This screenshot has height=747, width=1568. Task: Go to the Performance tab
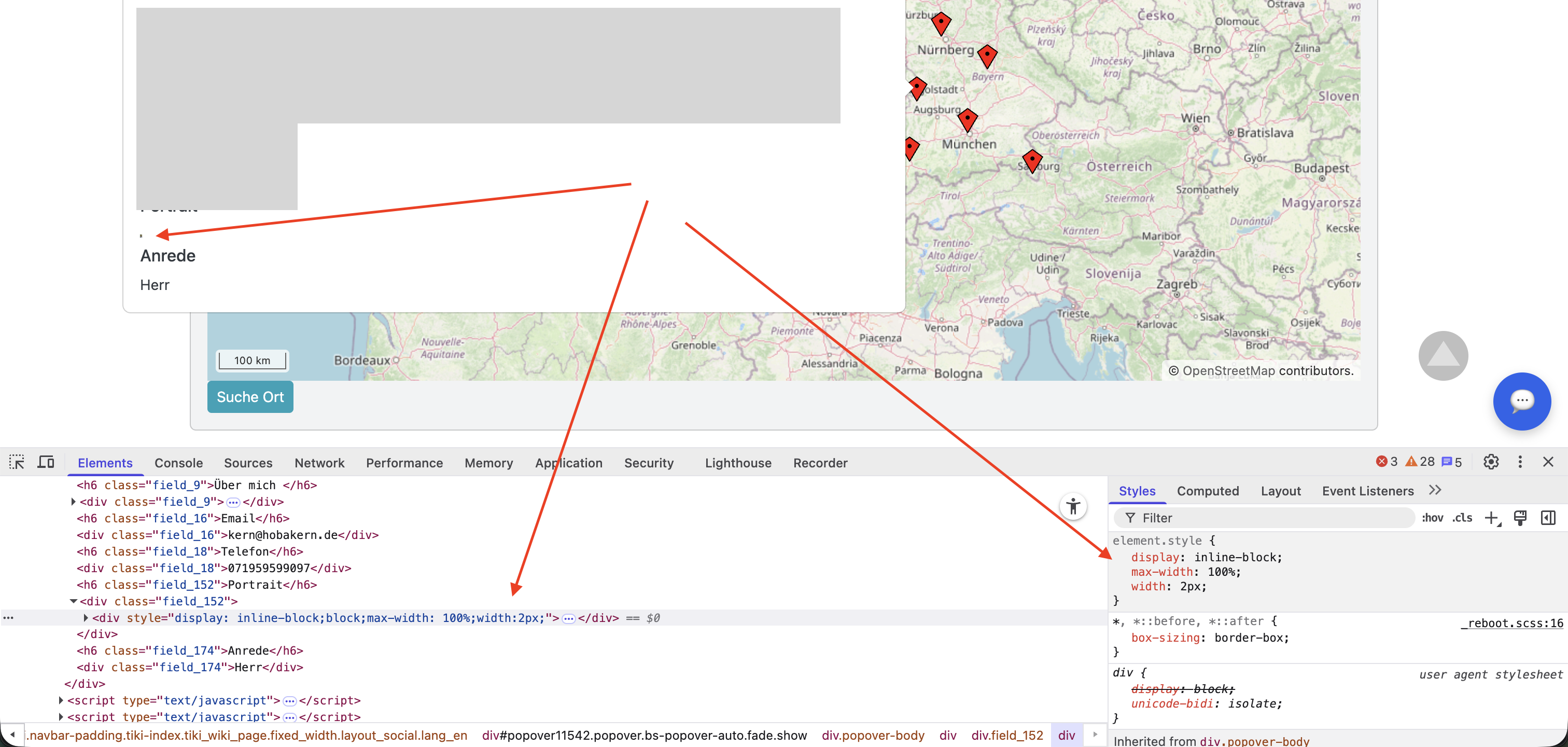tap(404, 463)
